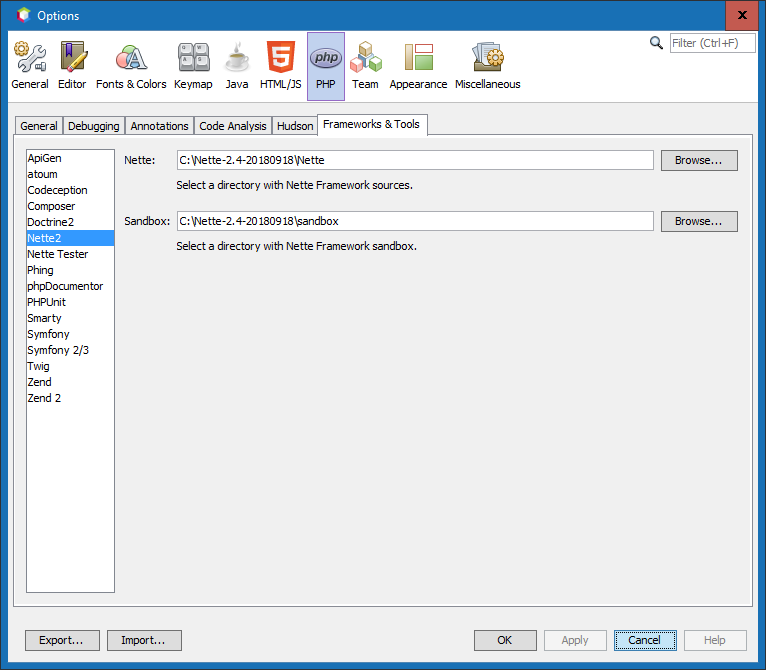This screenshot has height=670, width=766.
Task: Click the Import... button
Action: 144,640
